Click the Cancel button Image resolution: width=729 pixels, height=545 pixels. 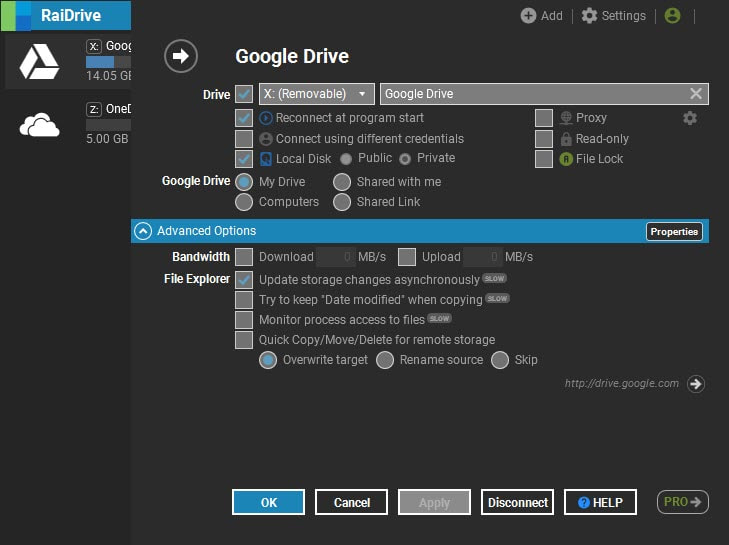(351, 502)
